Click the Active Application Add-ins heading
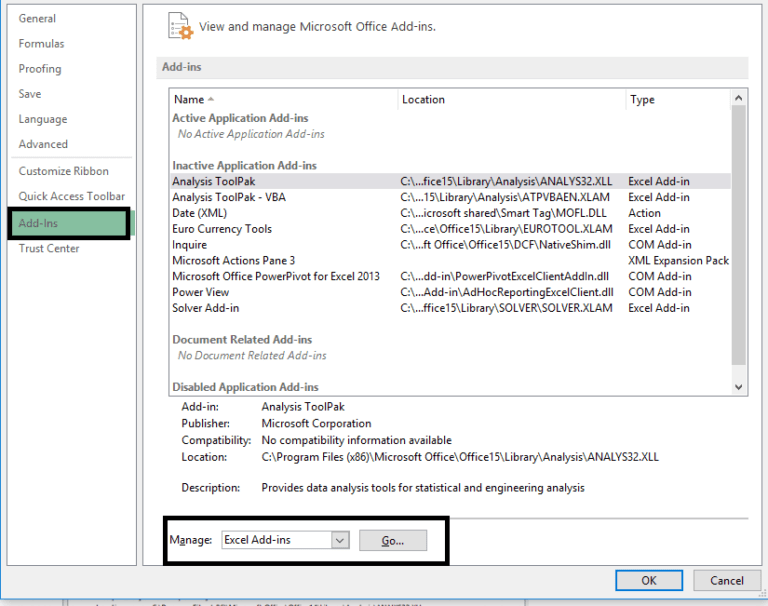 [240, 118]
